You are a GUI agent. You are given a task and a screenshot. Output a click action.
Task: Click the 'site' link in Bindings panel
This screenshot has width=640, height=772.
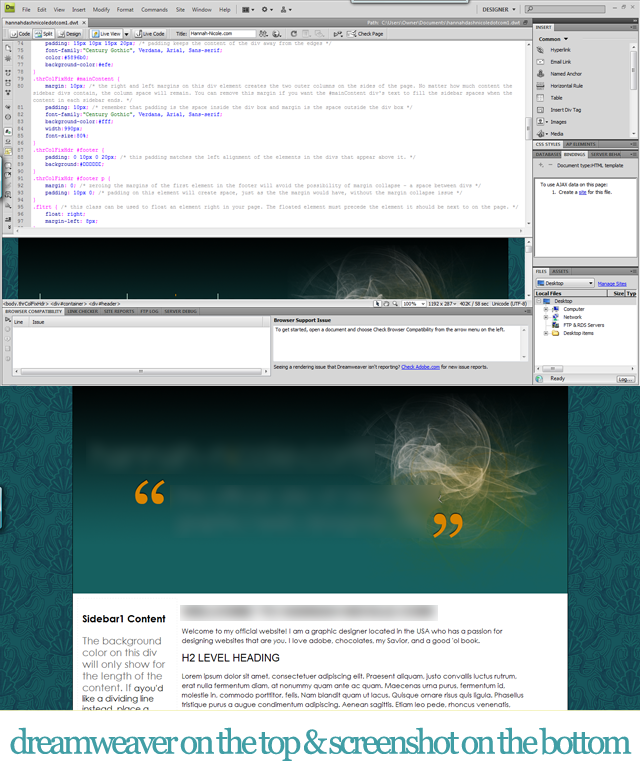582,193
